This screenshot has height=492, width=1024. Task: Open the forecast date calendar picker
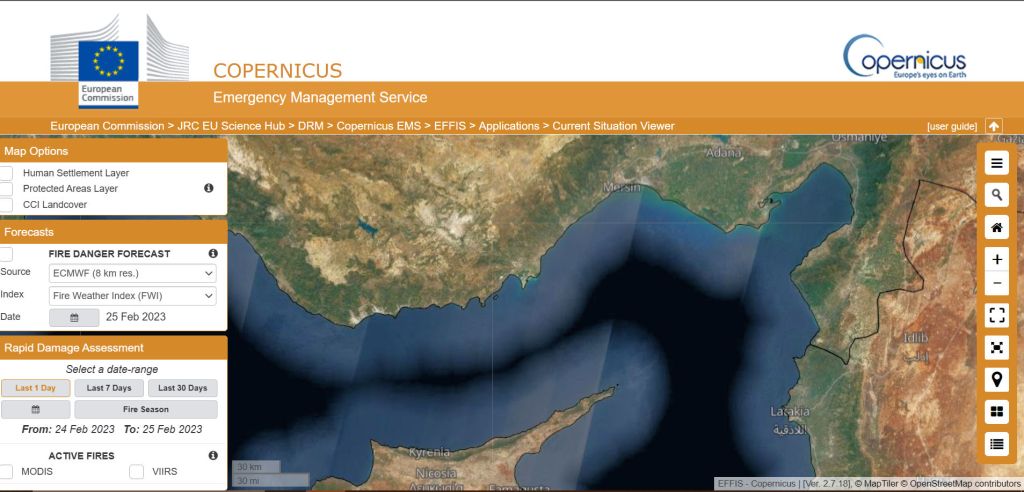point(74,317)
